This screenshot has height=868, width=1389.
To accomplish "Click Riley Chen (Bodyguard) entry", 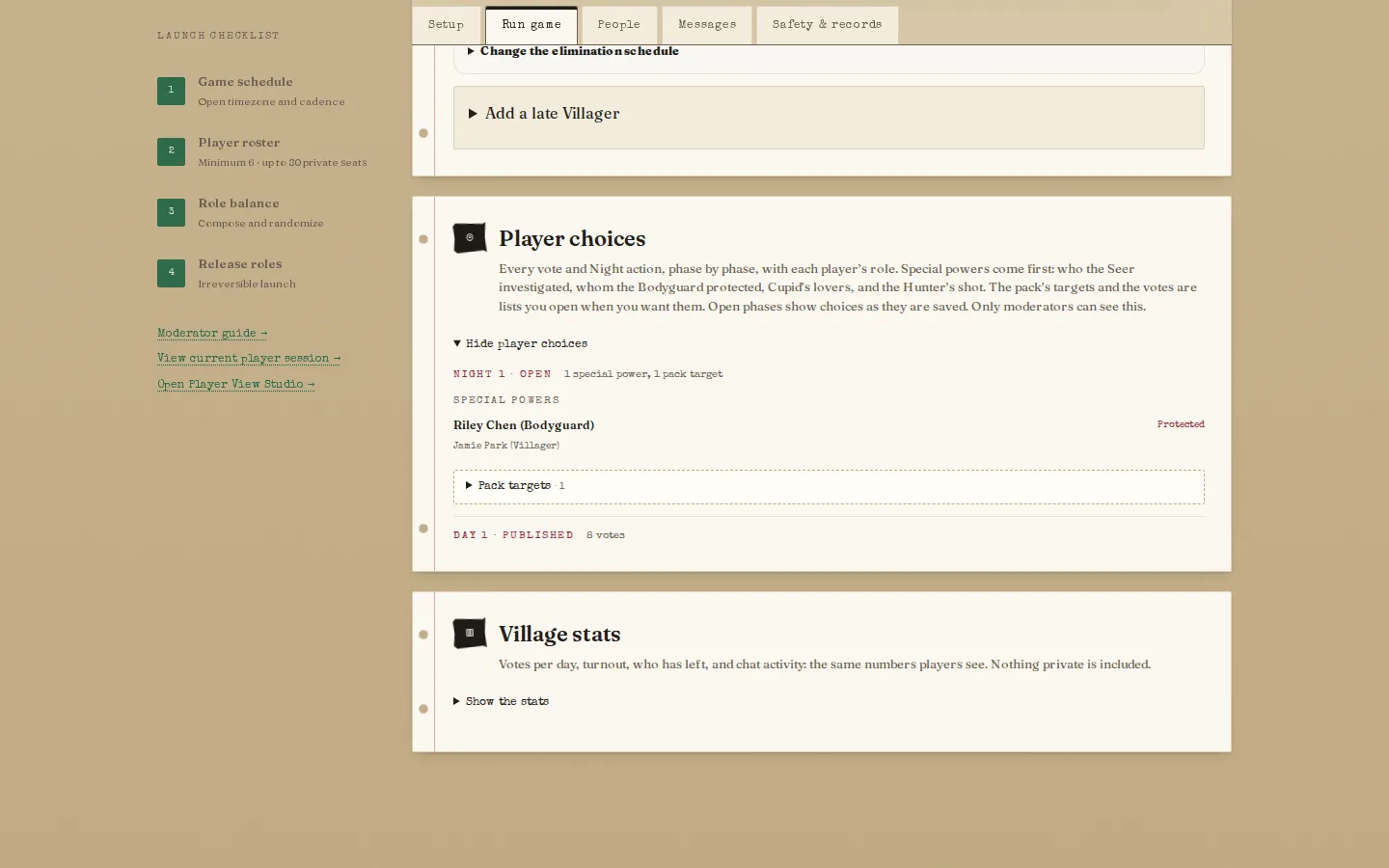I will 524,425.
